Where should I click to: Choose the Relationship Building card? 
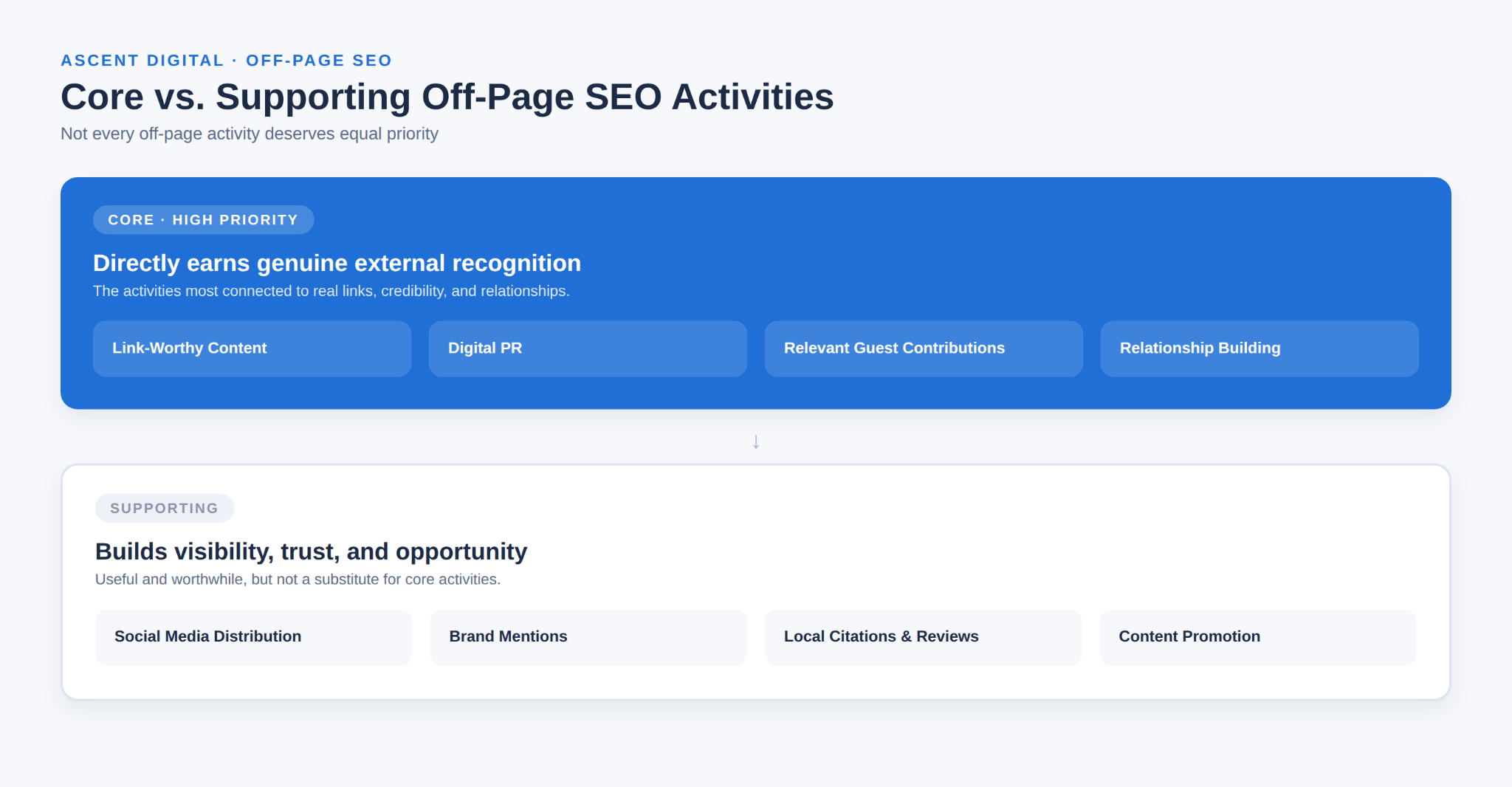click(x=1260, y=348)
